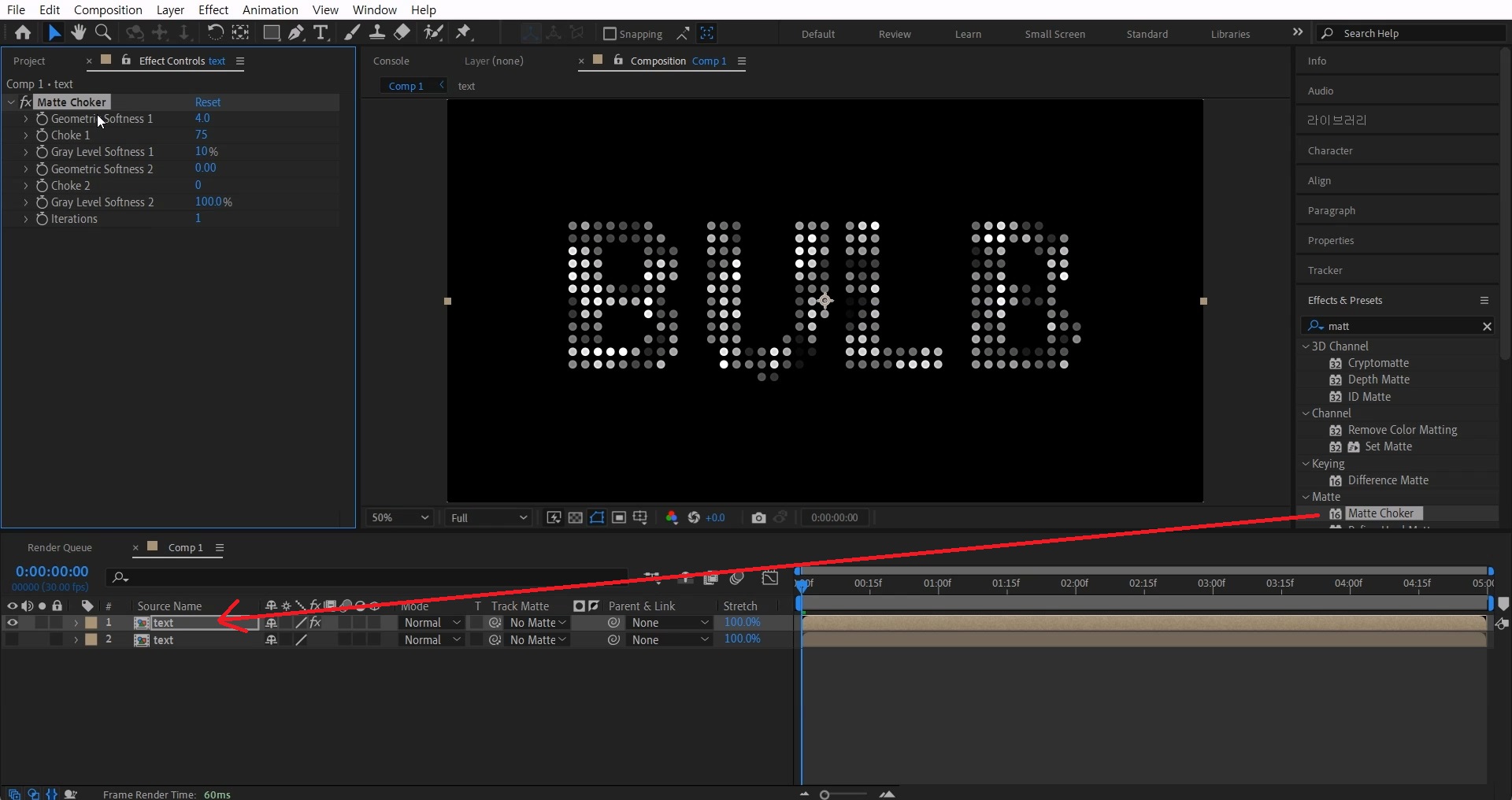The height and width of the screenshot is (800, 1512).
Task: Toggle Choke 1 stopwatch keyframing
Action: point(42,135)
